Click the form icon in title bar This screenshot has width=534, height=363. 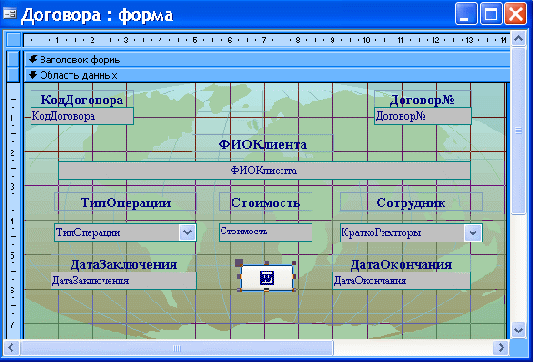10,14
